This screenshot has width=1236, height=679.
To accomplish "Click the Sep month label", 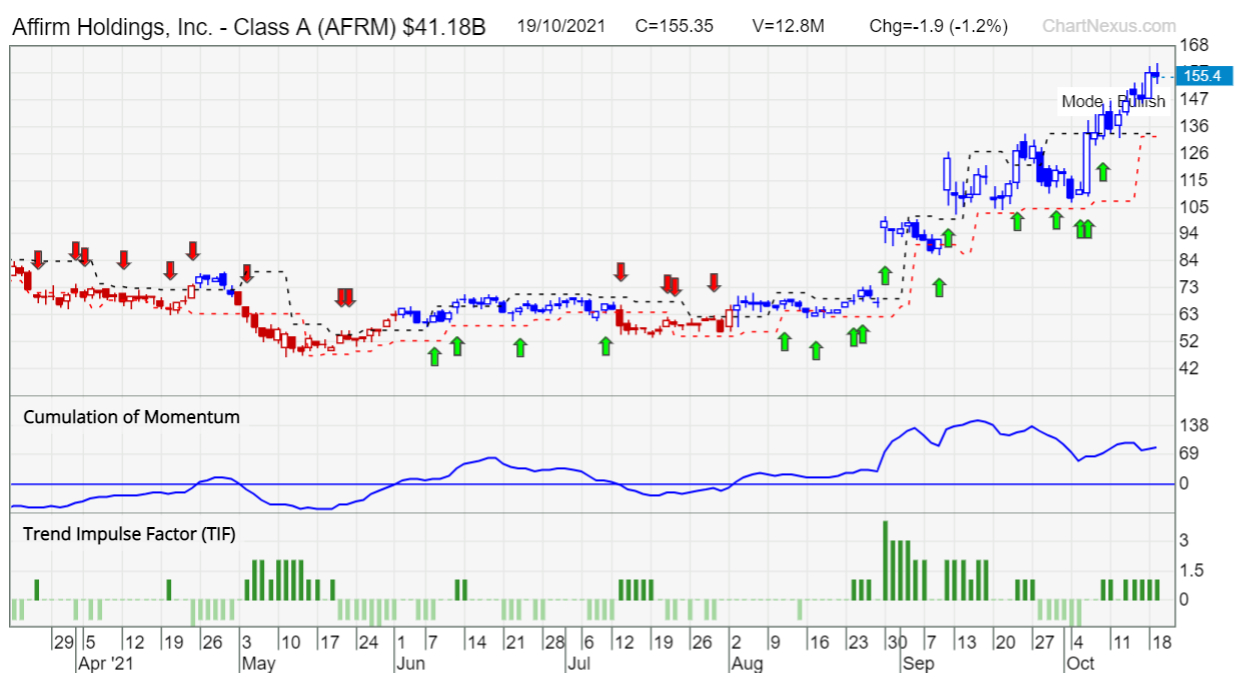I will click(918, 663).
